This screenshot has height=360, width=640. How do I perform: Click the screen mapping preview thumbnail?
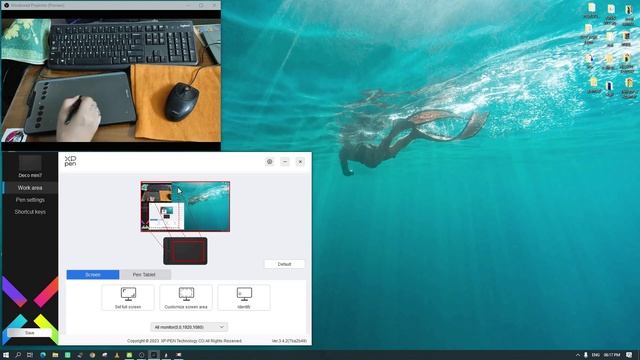tap(185, 207)
